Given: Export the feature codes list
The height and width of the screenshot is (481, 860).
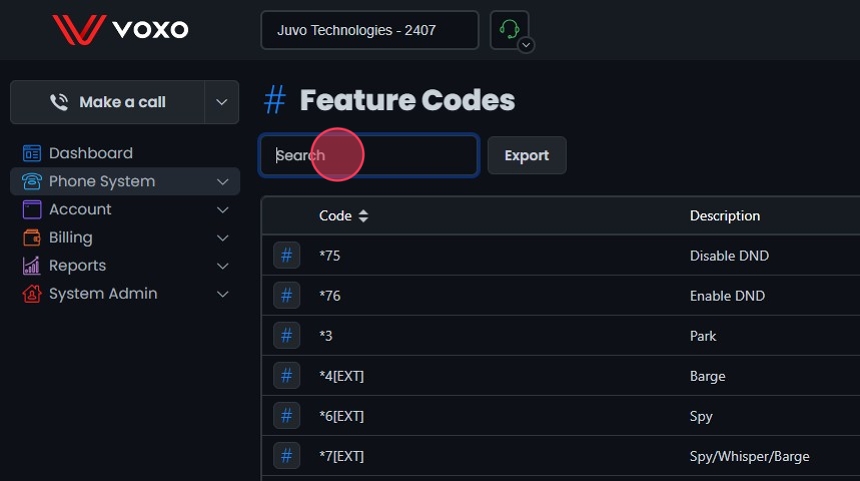Looking at the screenshot, I should click(526, 156).
